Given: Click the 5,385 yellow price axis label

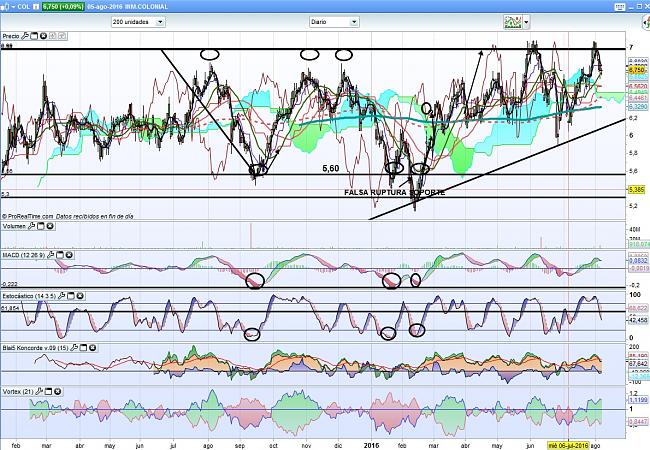Looking at the screenshot, I should click(x=636, y=190).
